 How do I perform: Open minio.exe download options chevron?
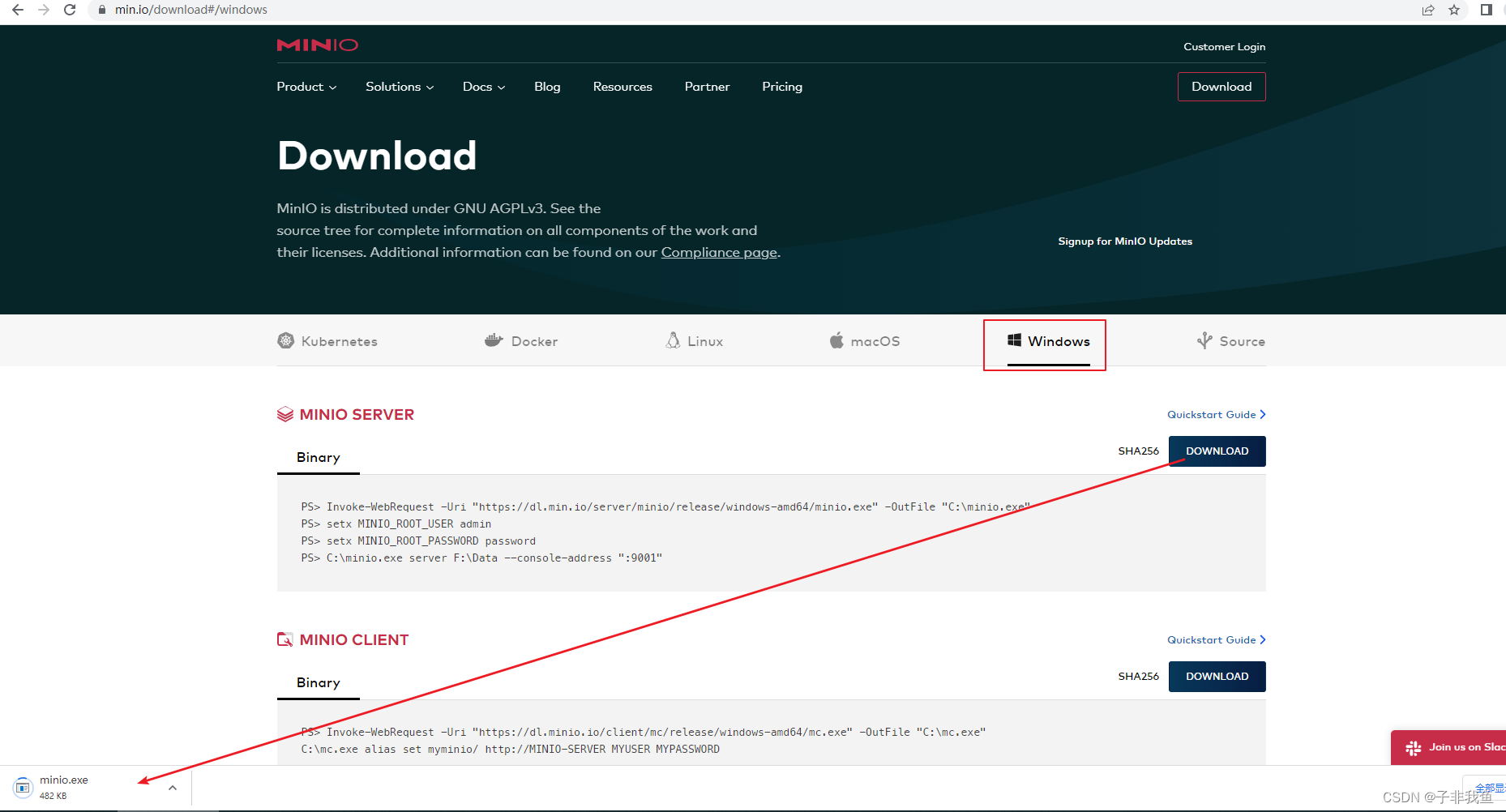[x=173, y=788]
